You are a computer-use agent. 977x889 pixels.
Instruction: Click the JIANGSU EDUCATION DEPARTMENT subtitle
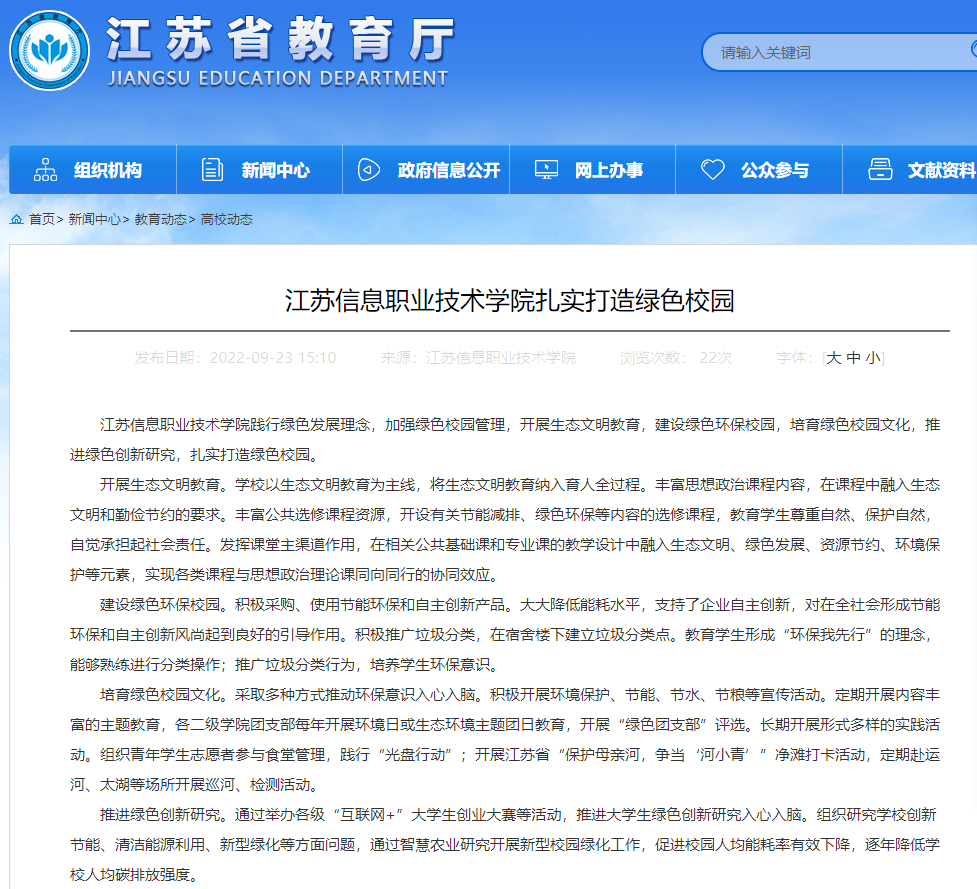click(278, 78)
